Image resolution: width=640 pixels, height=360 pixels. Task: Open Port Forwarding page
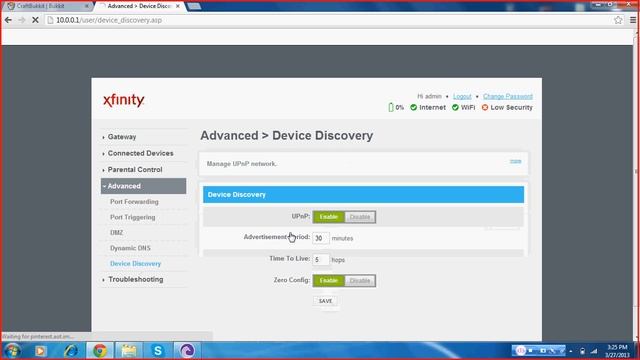(134, 202)
